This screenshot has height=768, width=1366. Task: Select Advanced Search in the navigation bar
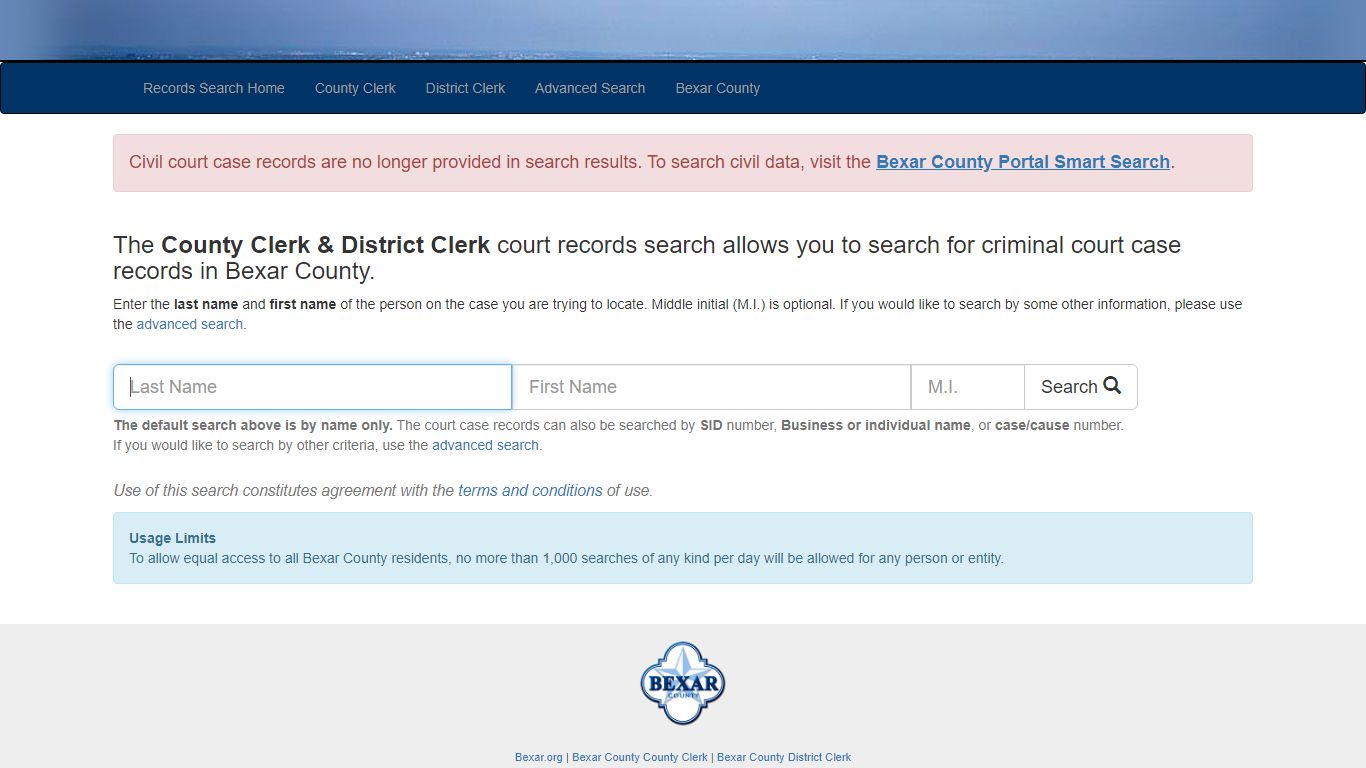tap(590, 88)
